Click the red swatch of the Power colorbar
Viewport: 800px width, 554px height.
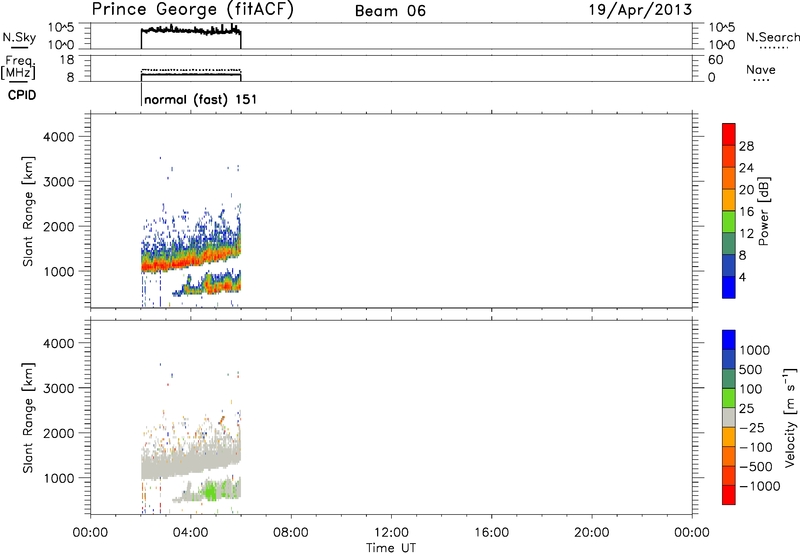pos(729,134)
